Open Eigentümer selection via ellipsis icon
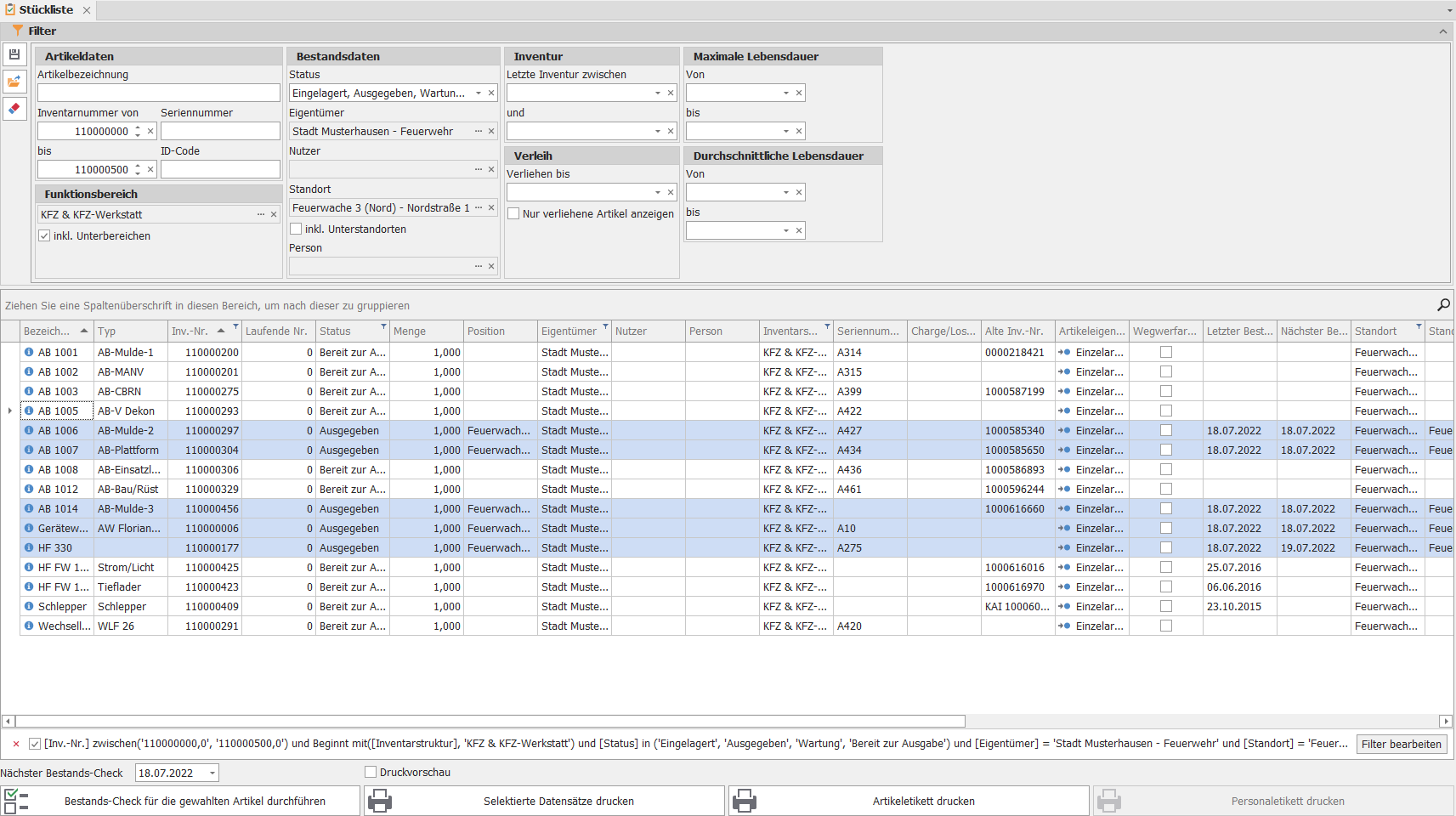Screen dimensions: 1456x816 point(479,132)
